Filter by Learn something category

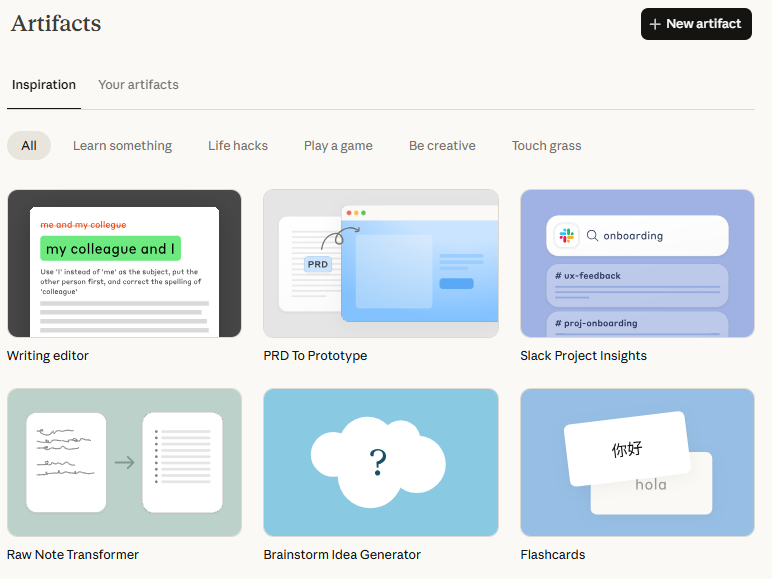coord(122,146)
